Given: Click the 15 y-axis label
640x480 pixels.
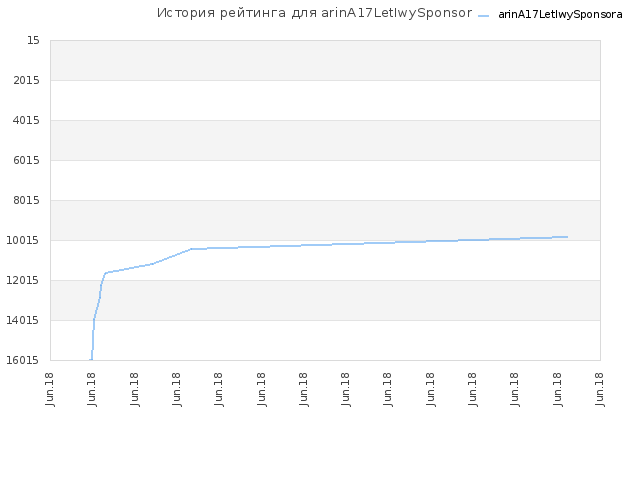Looking at the screenshot, I should click(x=33, y=40).
